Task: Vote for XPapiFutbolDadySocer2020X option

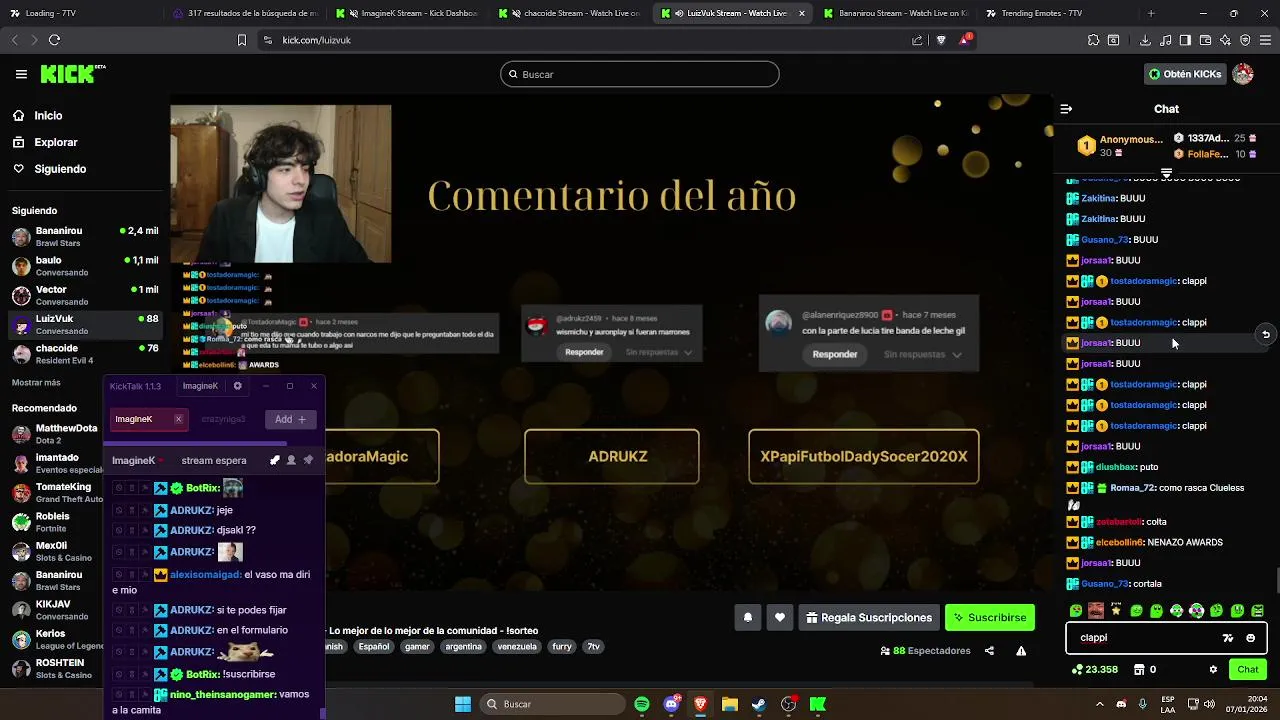Action: (x=864, y=456)
